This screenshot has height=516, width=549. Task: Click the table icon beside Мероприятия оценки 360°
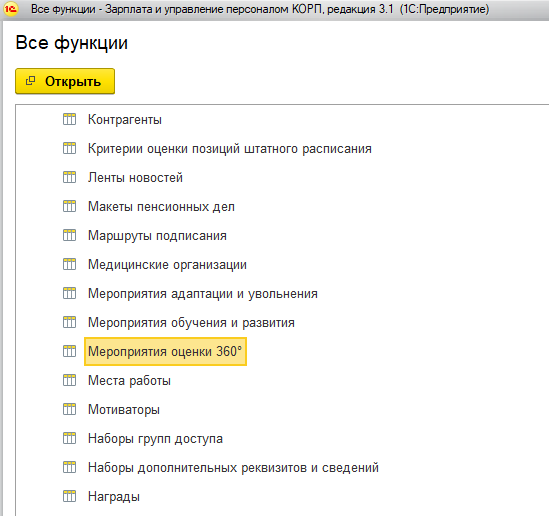pos(69,351)
